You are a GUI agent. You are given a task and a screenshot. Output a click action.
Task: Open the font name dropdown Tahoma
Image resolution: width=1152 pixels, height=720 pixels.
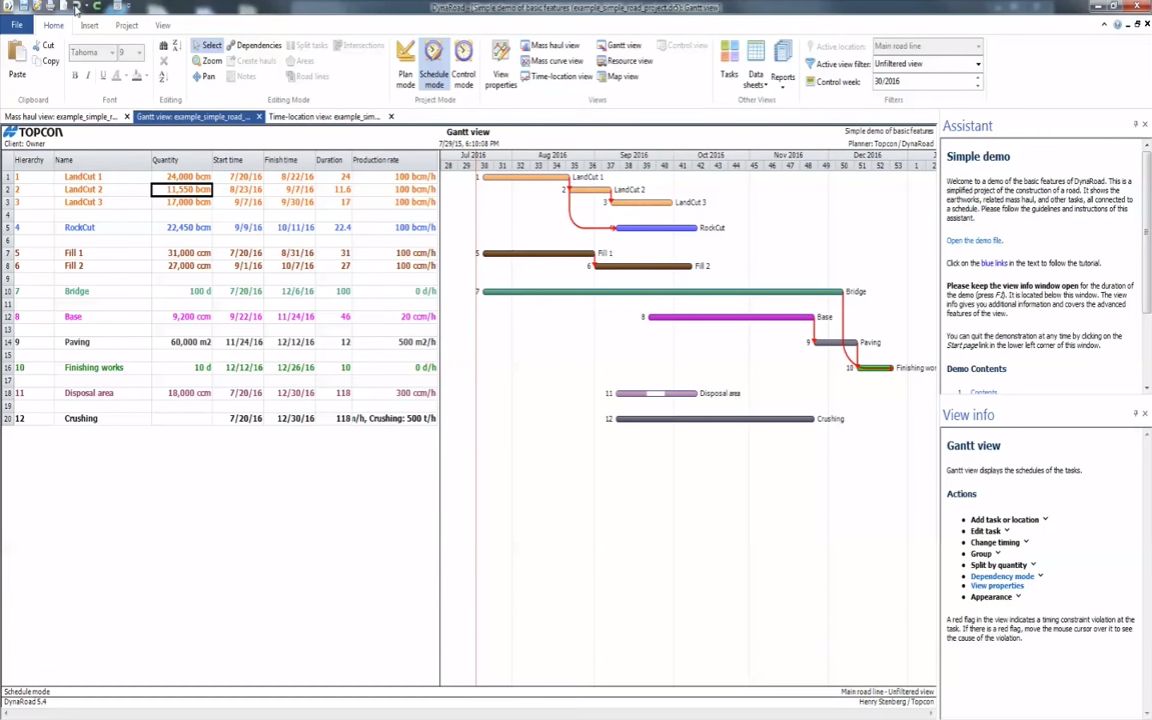click(112, 53)
